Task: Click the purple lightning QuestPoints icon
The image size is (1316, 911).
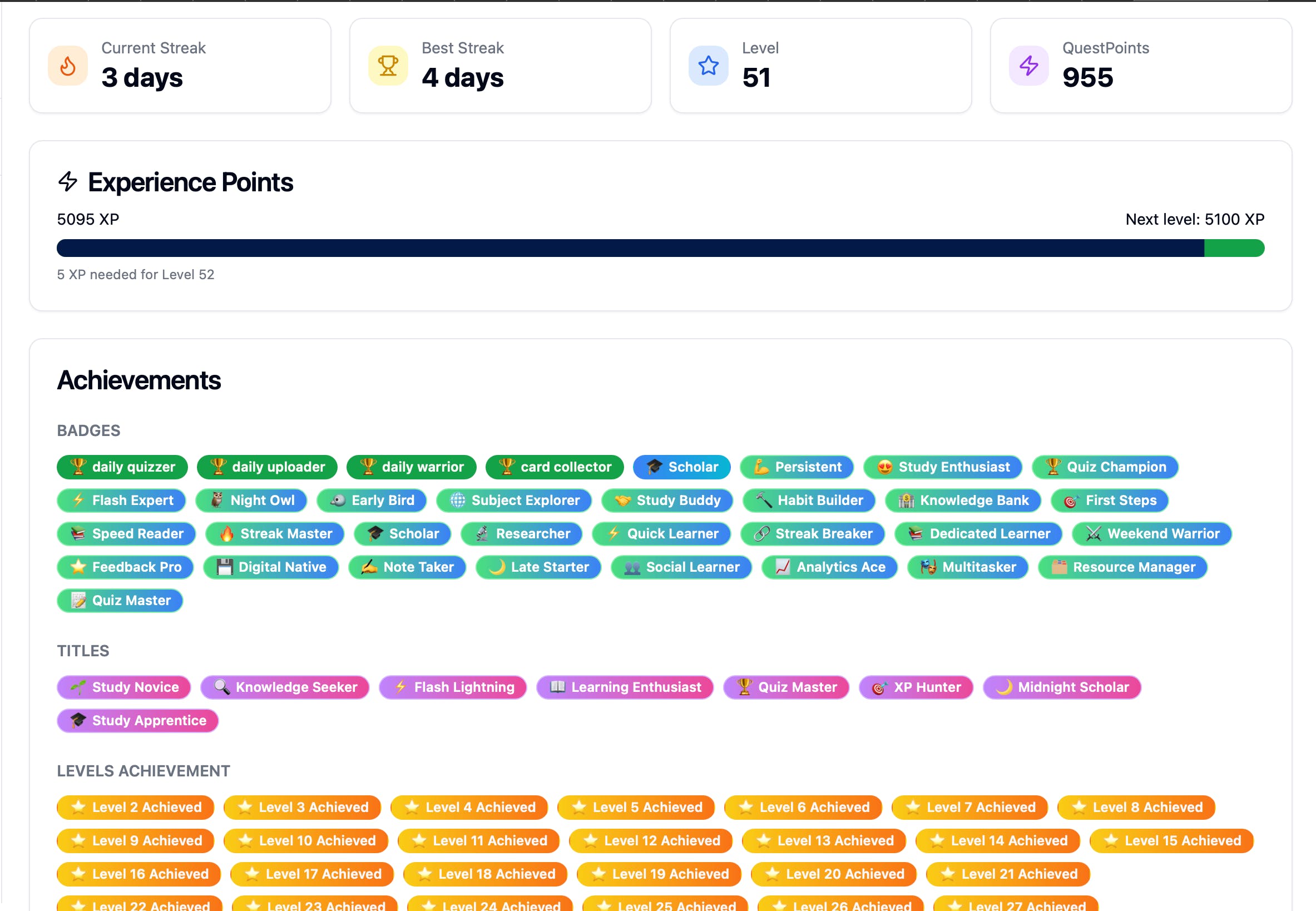Action: (1028, 66)
